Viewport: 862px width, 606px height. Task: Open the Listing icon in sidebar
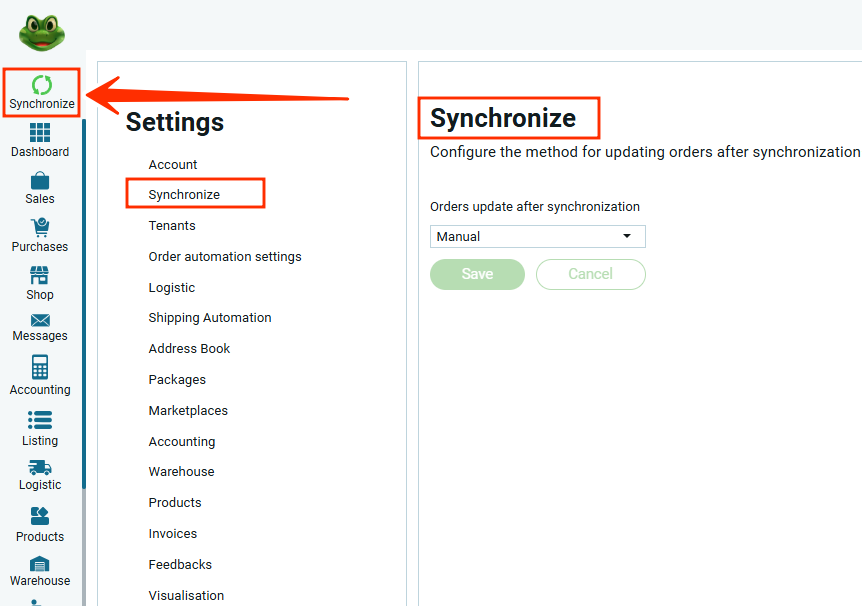point(40,420)
